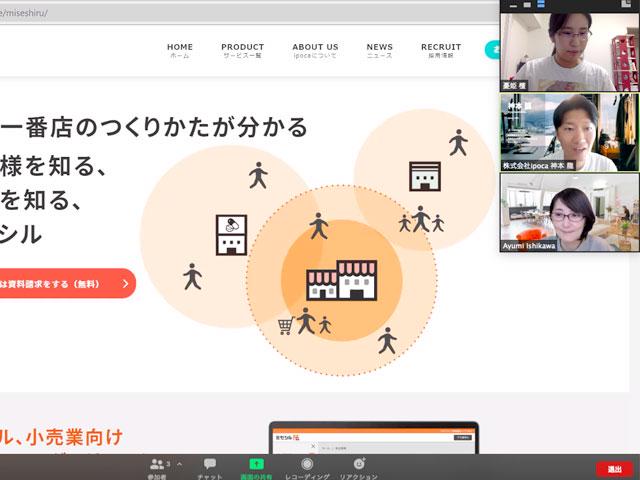Click the blue gallery view icon in video panel

pos(541,4)
